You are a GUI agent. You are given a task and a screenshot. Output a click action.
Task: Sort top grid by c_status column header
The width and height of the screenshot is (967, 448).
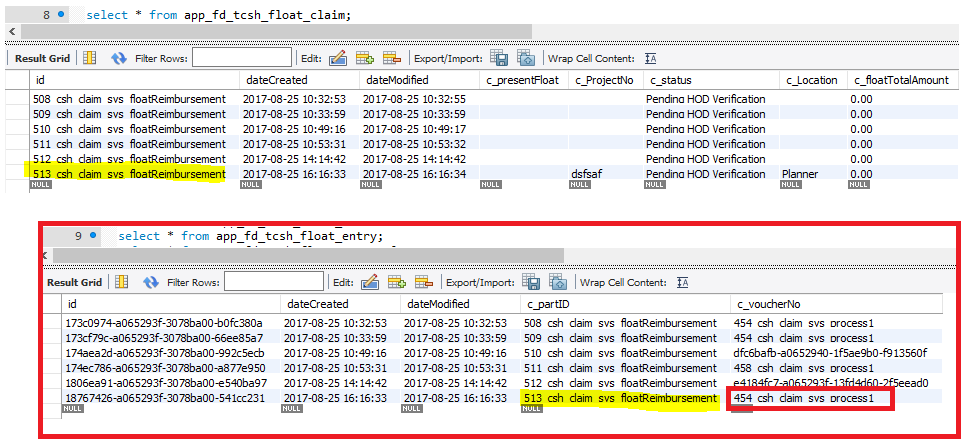671,80
